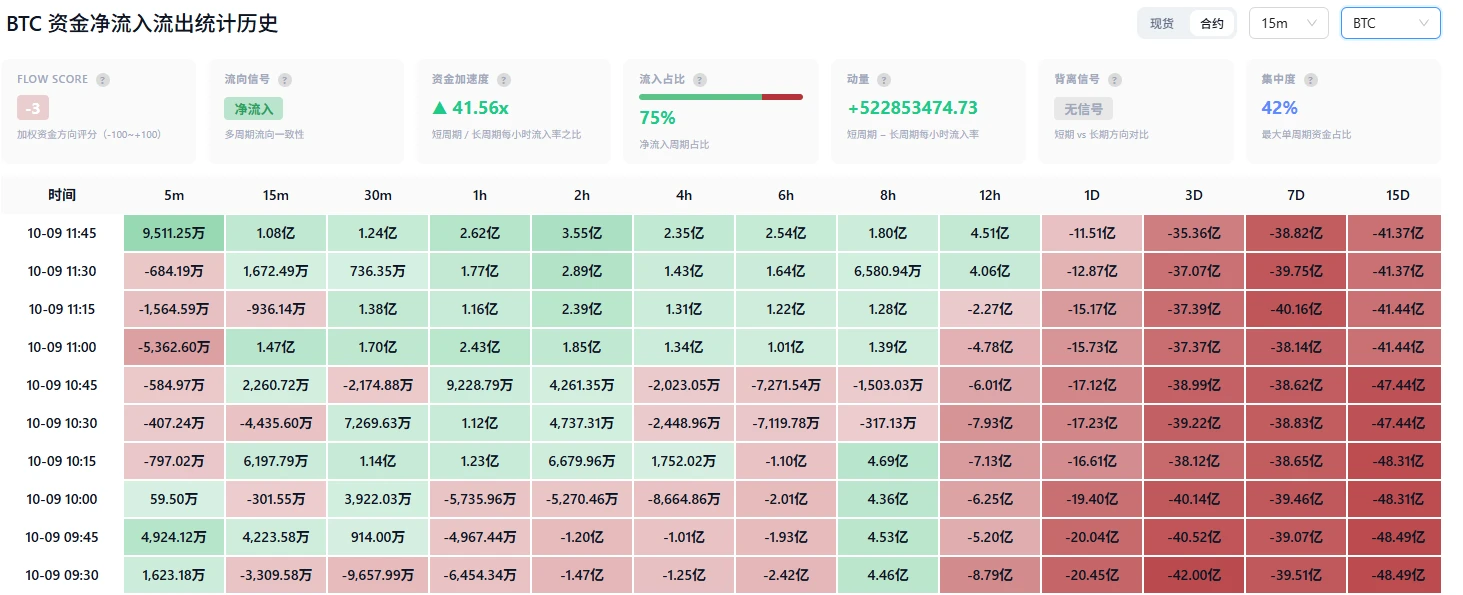
Task: Show the 集中度 explanation icon
Action: pyautogui.click(x=1311, y=80)
